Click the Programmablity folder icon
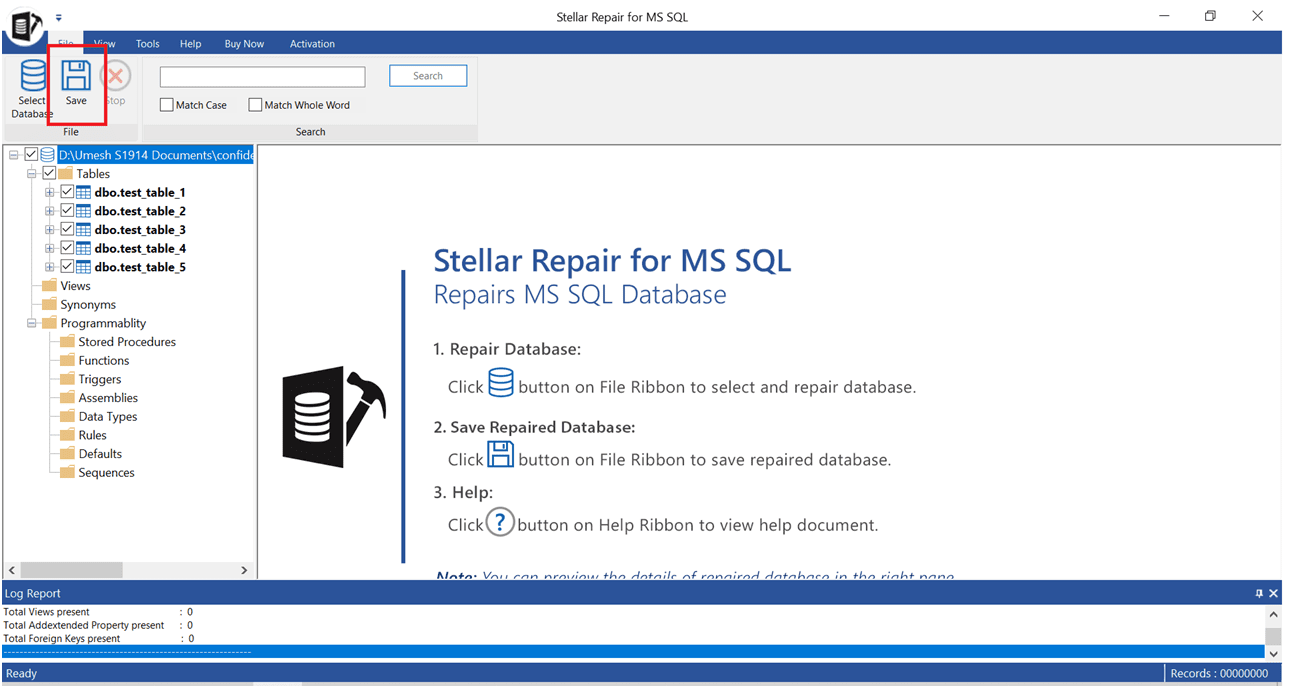This screenshot has height=688, width=1316. (49, 323)
